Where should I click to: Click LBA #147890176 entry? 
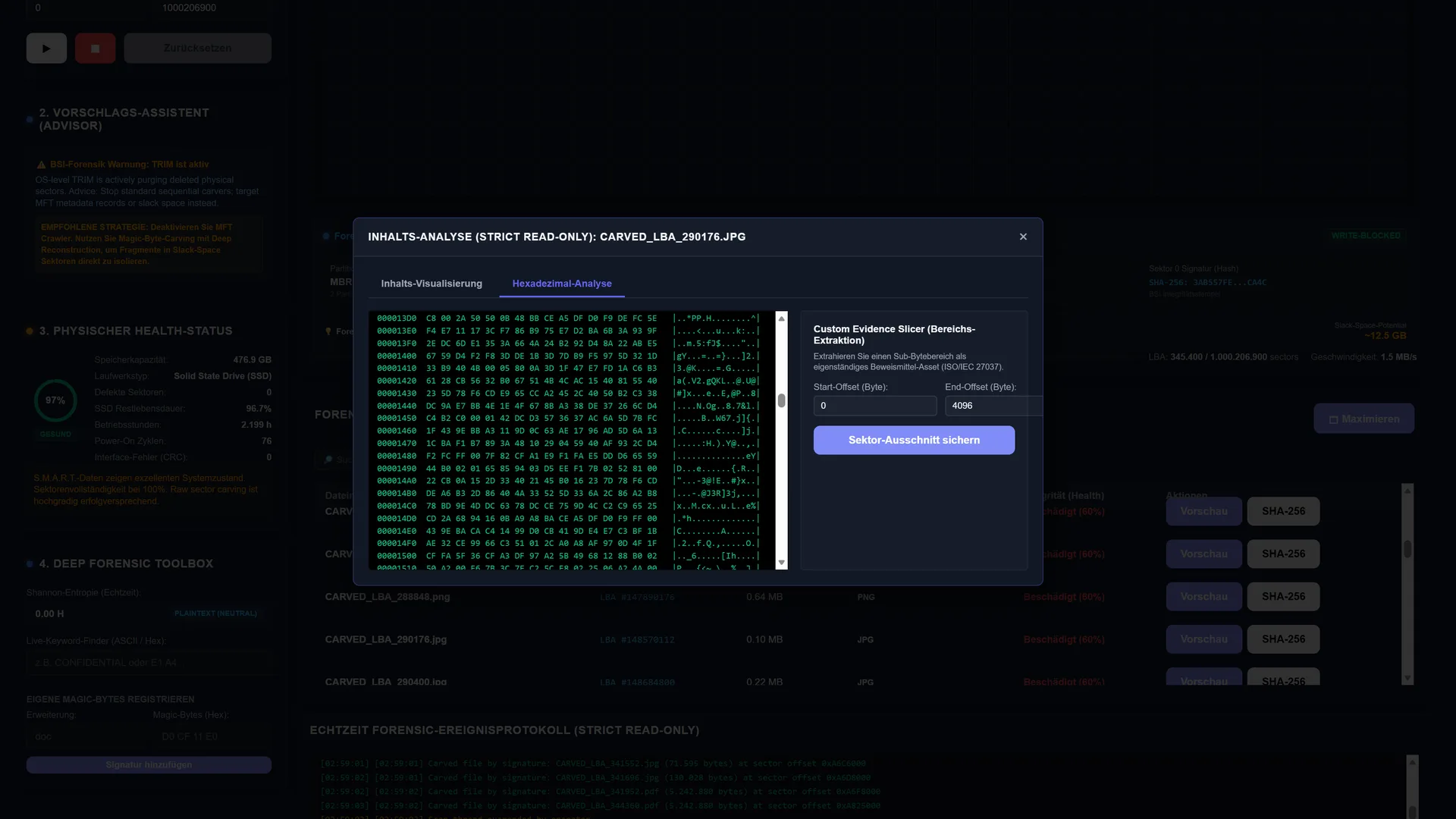pyautogui.click(x=637, y=598)
